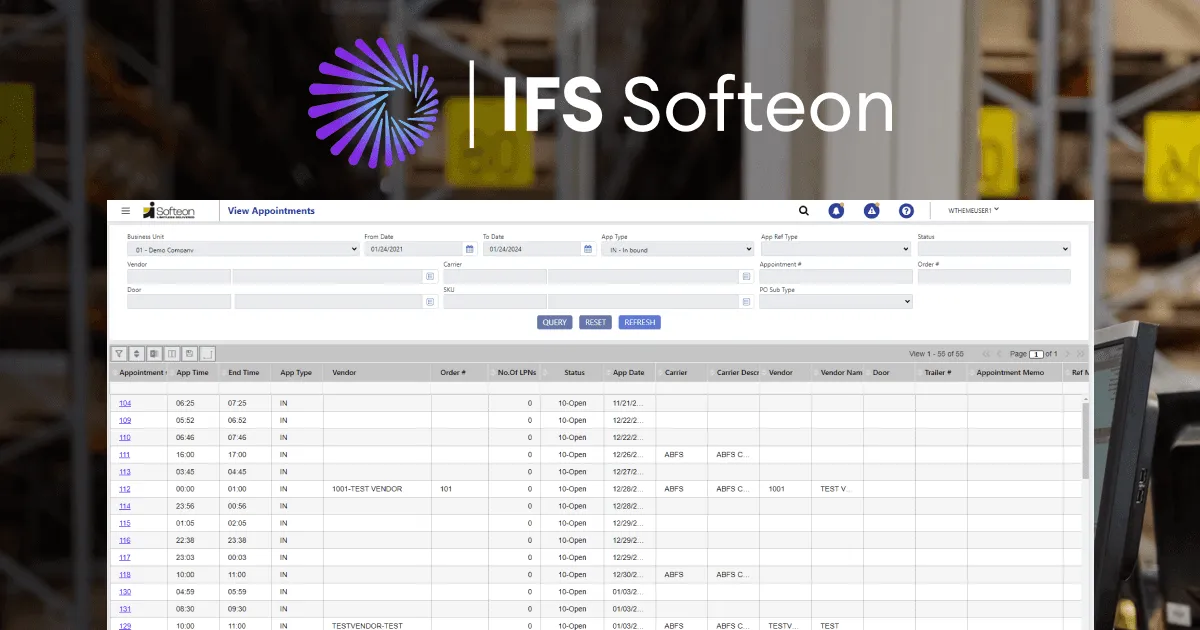
Task: Sort by No.Of LPNs column header
Action: tap(515, 373)
